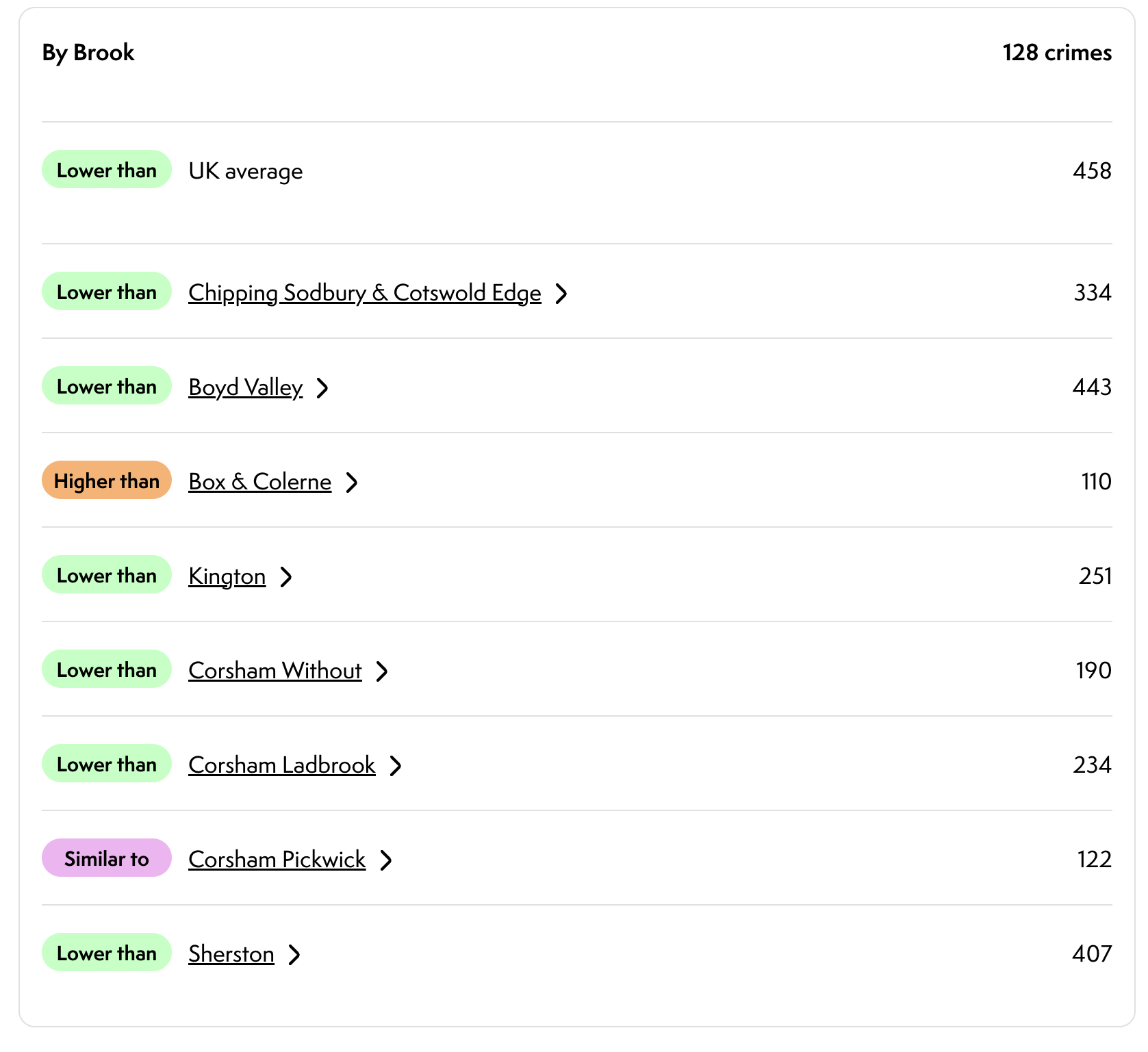Open the Sherston area link
1148x1052 pixels.
(x=231, y=954)
